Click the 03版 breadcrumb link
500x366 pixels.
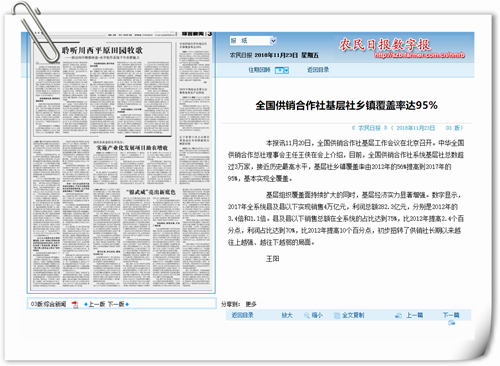453,128
